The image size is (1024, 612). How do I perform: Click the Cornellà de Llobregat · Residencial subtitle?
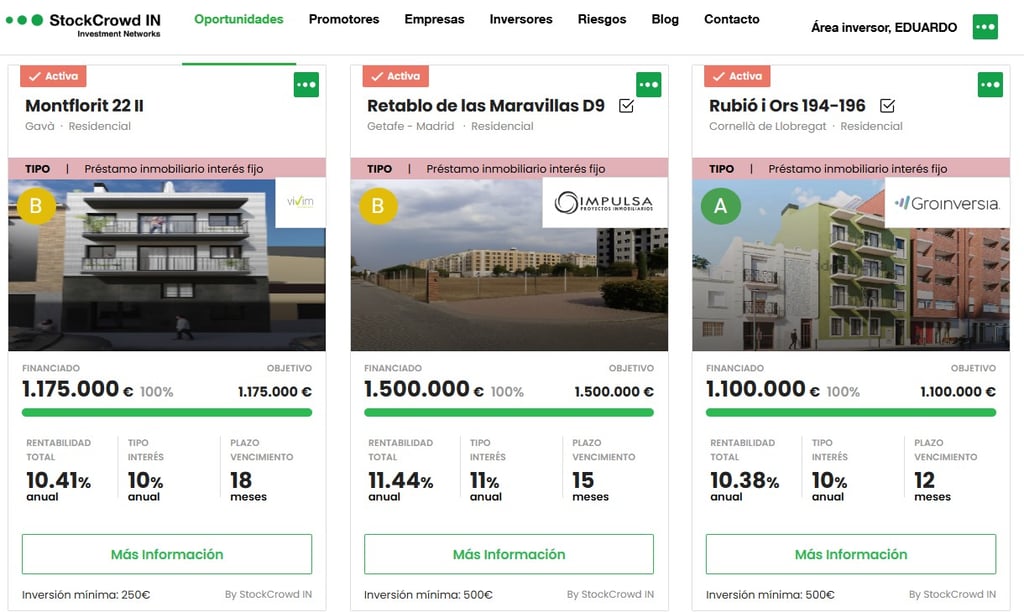[x=806, y=126]
